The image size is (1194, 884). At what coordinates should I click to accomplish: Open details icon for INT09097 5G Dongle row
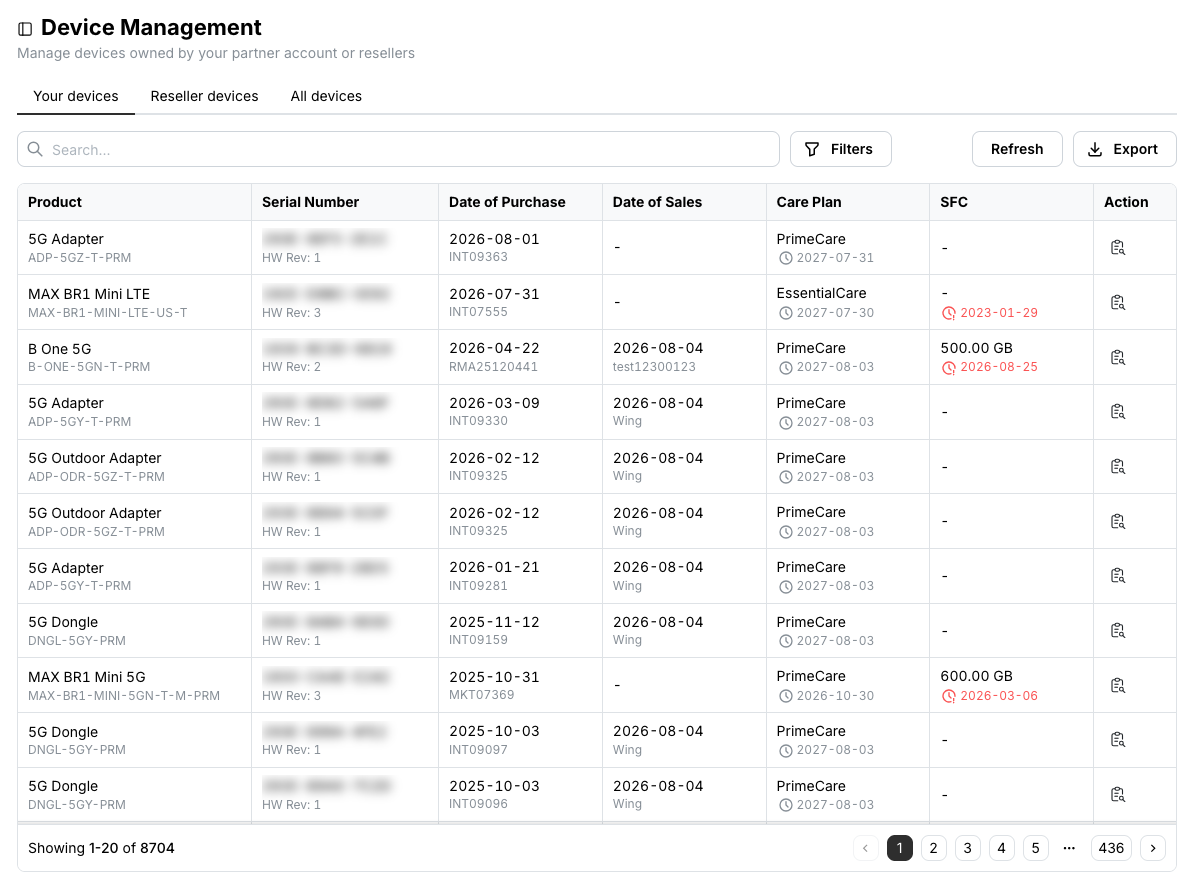click(1117, 739)
